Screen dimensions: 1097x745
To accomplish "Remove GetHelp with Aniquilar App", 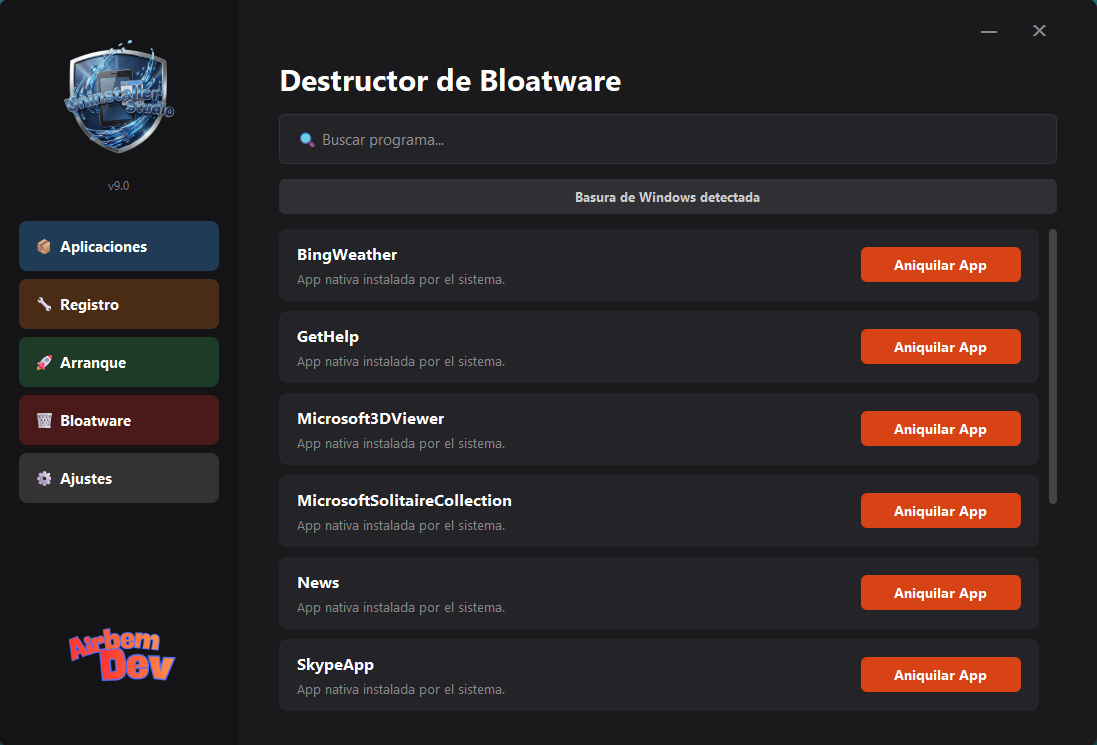I will (x=940, y=346).
